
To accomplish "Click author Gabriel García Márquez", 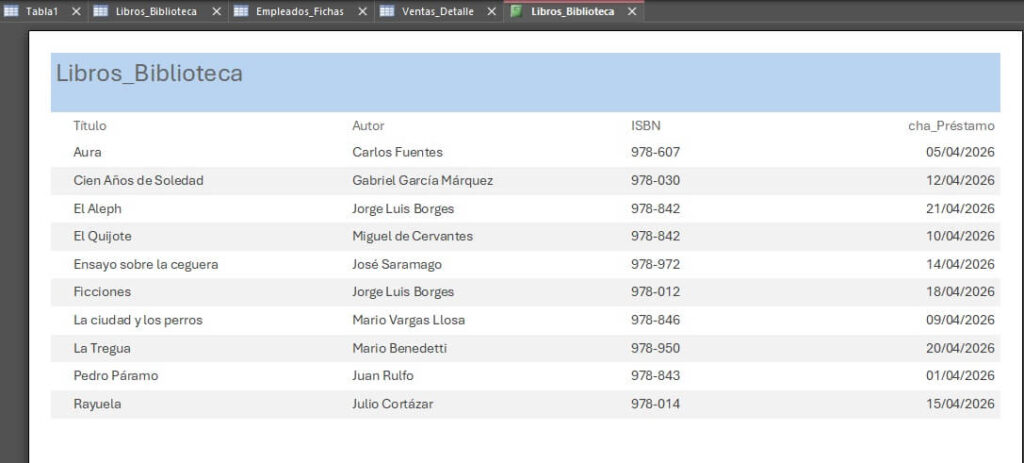I will pos(423,180).
